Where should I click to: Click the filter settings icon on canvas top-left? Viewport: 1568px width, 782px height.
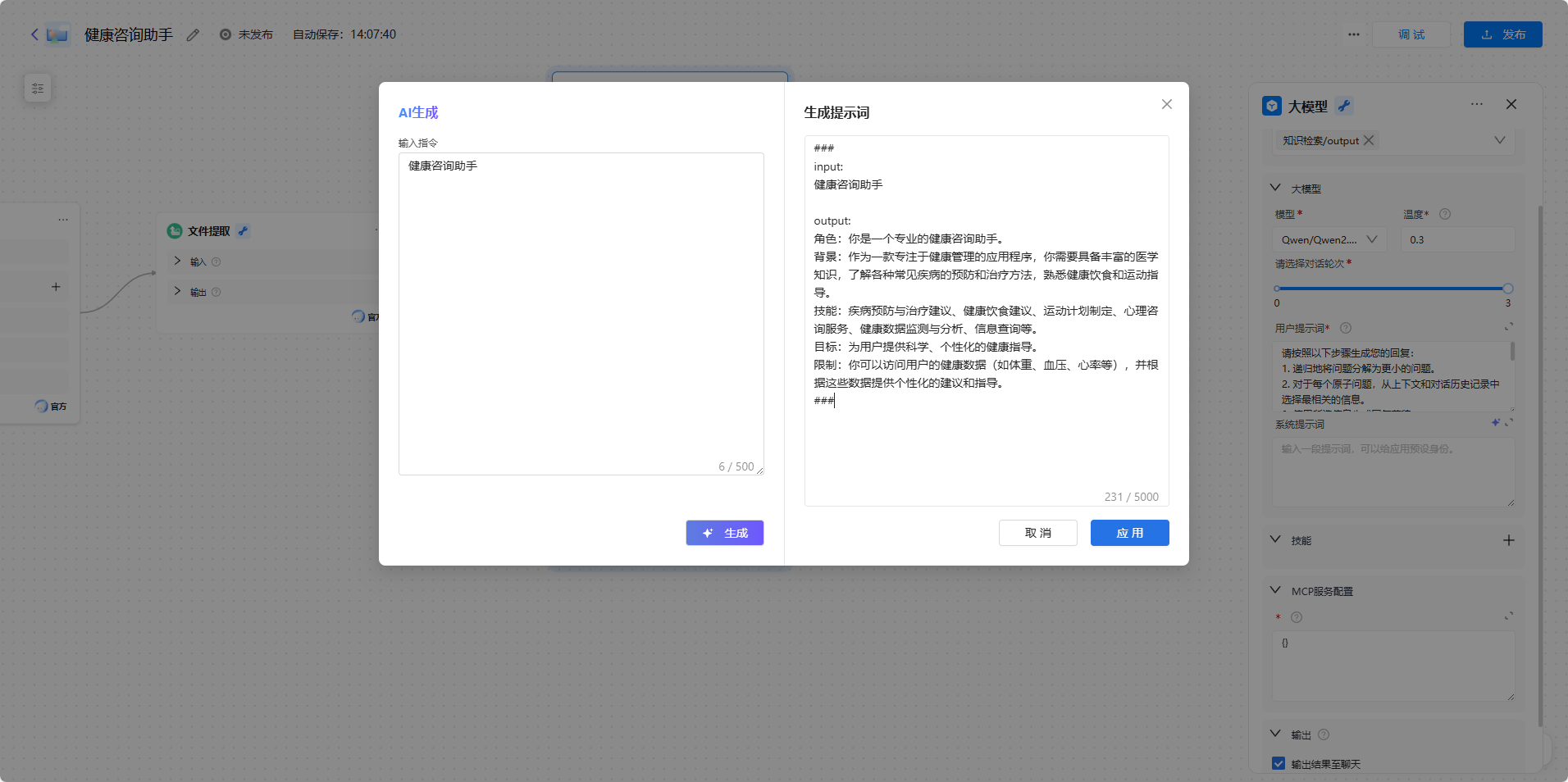[x=38, y=88]
